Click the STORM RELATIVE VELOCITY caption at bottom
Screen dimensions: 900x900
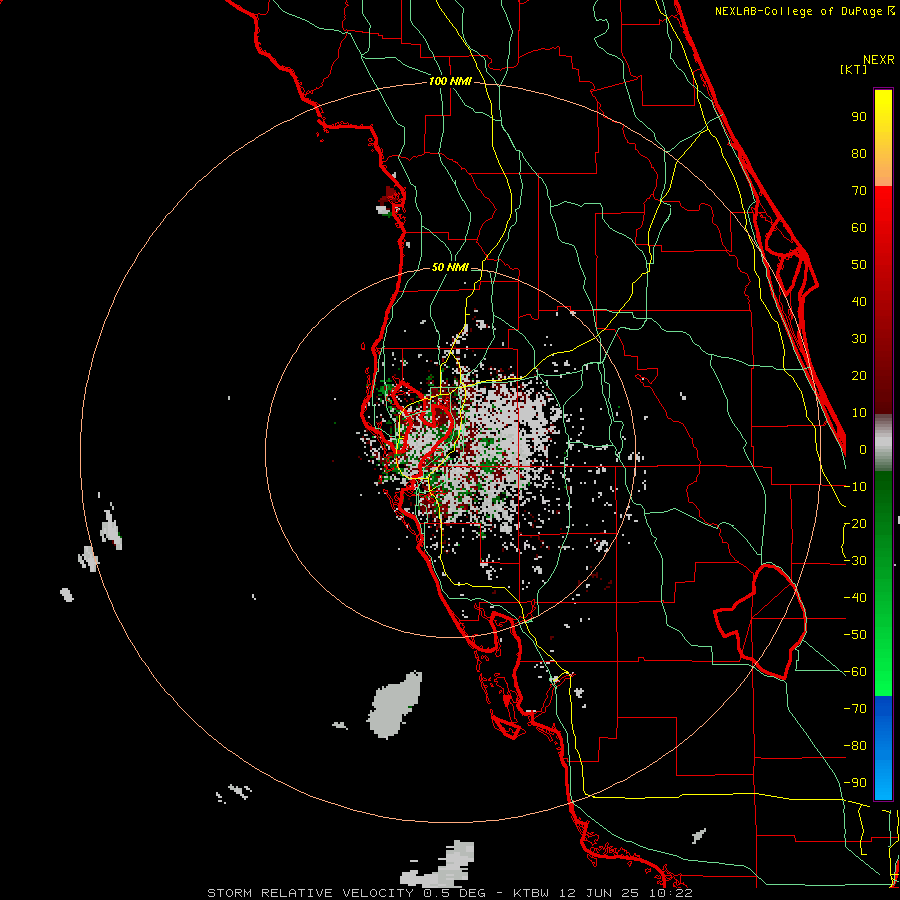click(450, 893)
